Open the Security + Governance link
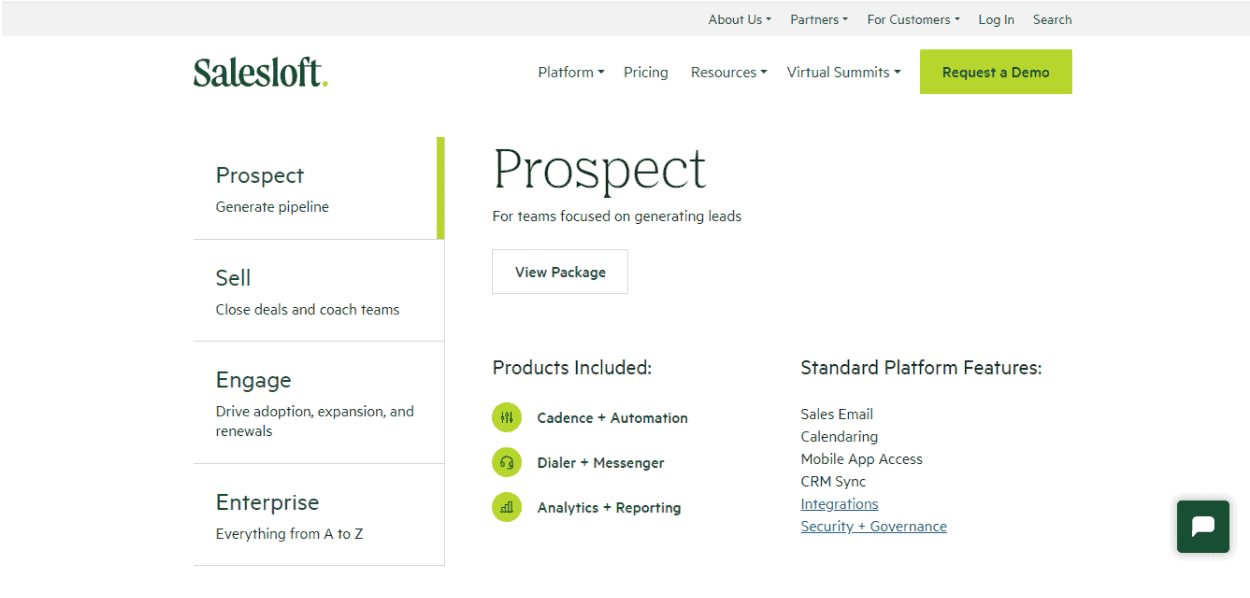Screen dimensions: 1250x598 873,526
